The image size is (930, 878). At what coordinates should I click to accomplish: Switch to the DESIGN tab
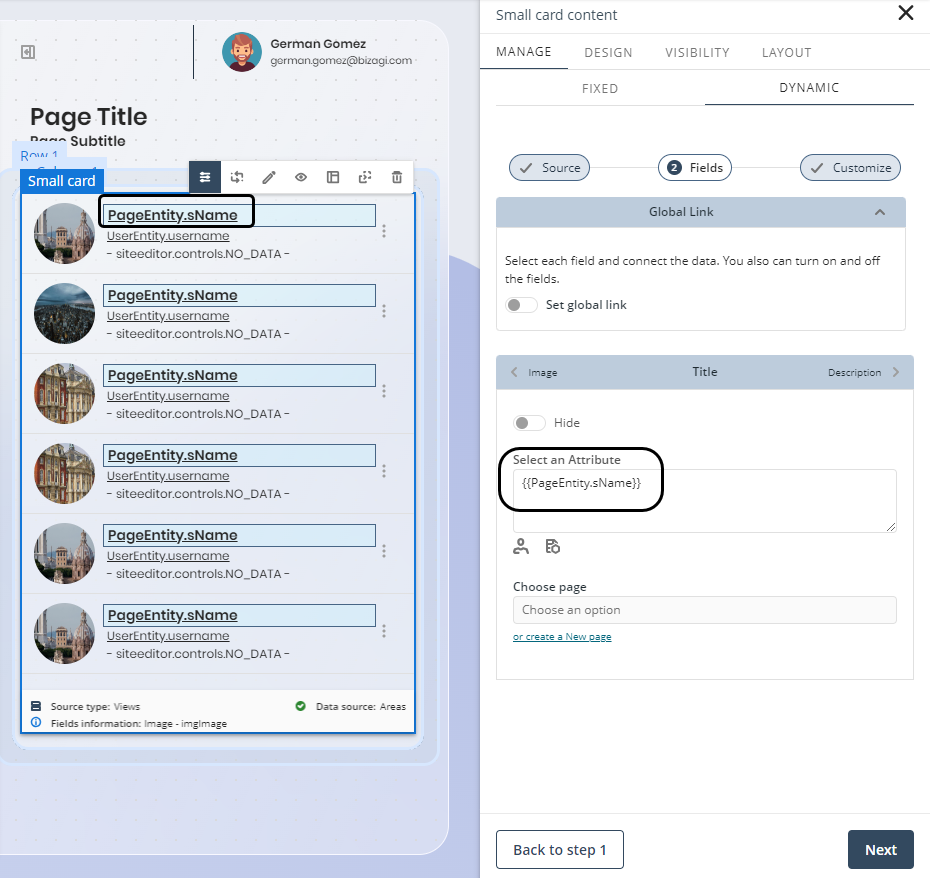(609, 52)
